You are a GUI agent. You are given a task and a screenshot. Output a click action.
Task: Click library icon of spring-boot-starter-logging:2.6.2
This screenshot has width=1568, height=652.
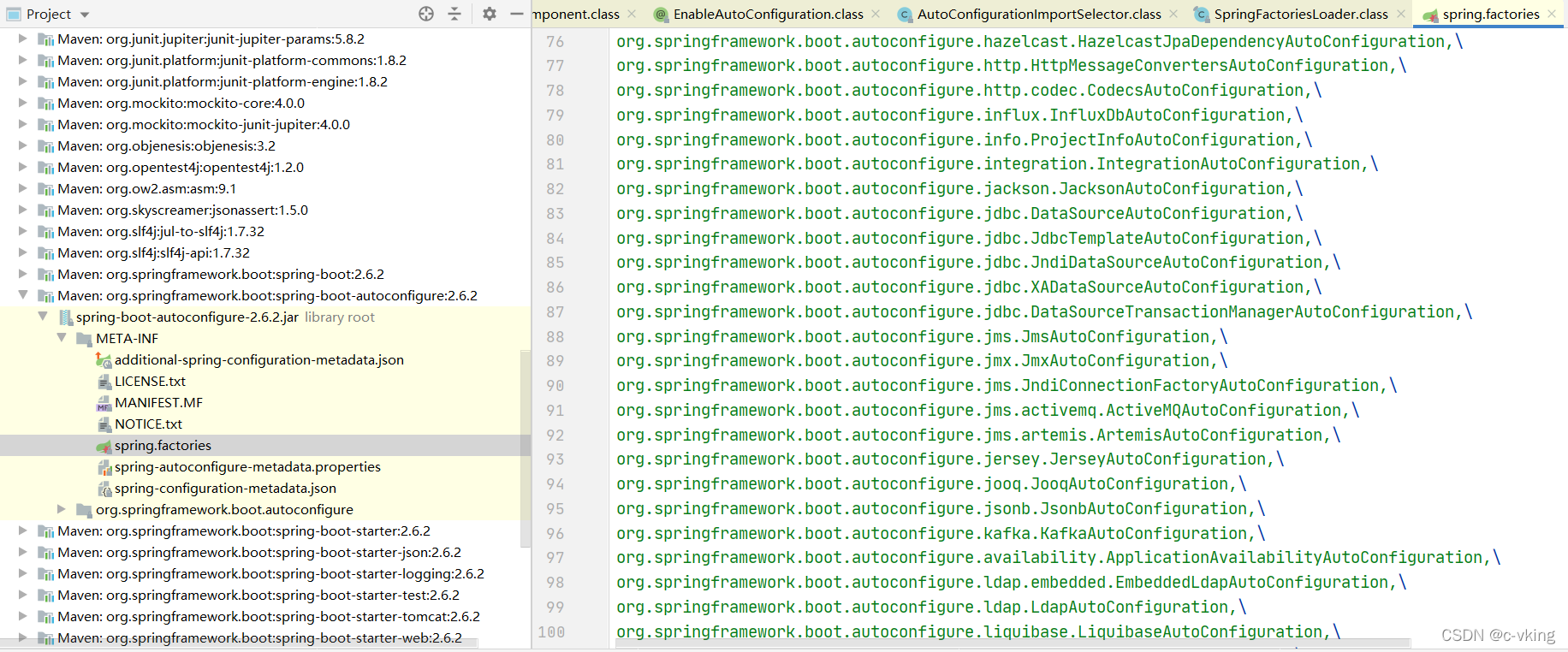click(x=46, y=574)
